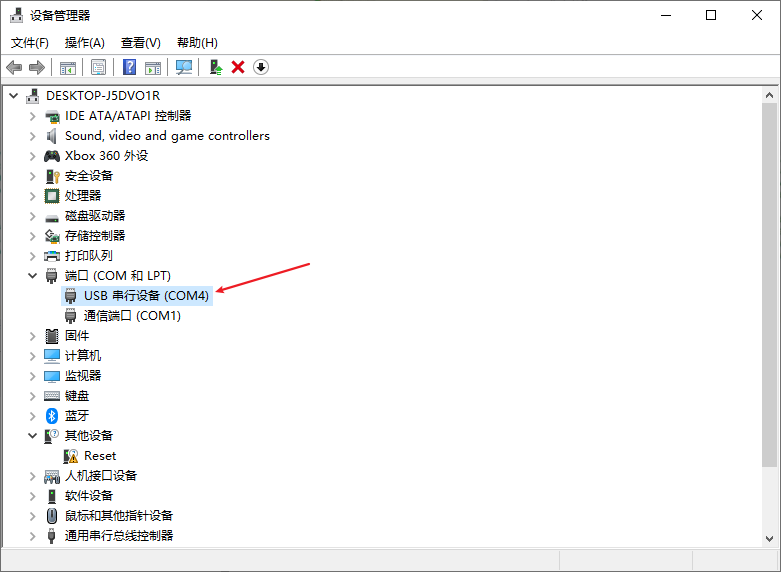781x572 pixels.
Task: Expand the 蓝牙 node chevron
Action: 33,416
